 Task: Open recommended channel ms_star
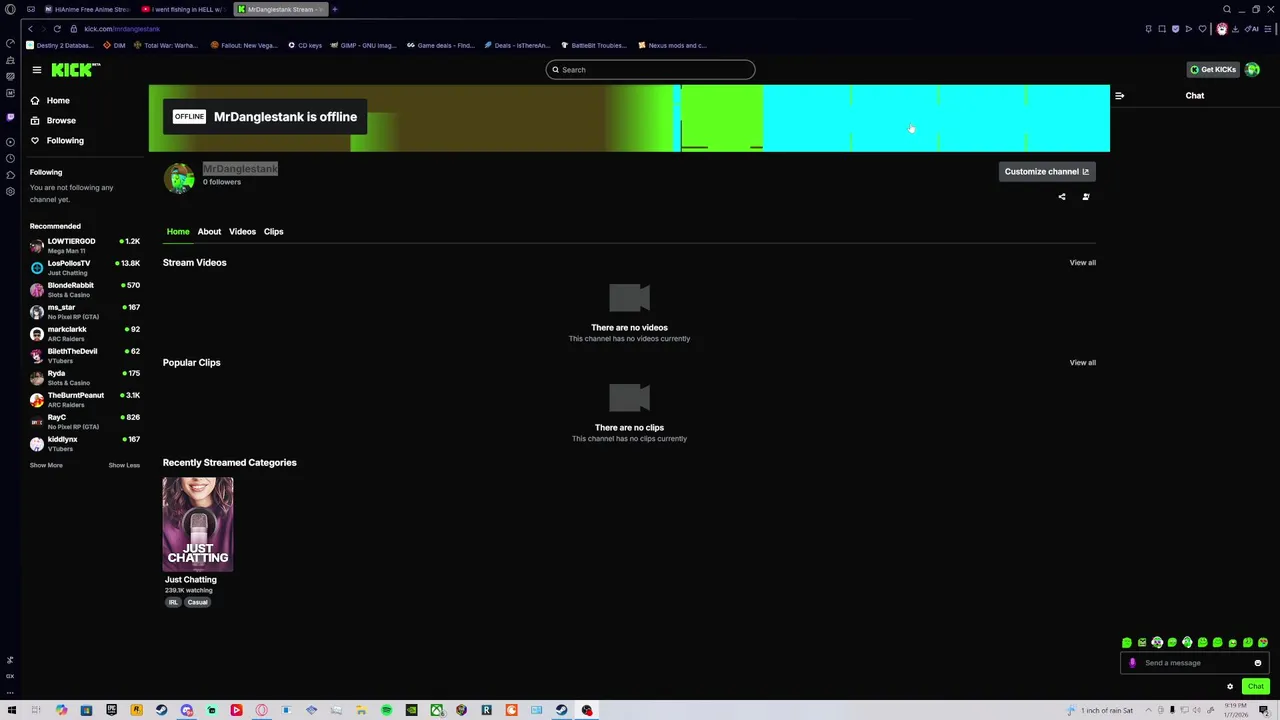[x=85, y=312]
